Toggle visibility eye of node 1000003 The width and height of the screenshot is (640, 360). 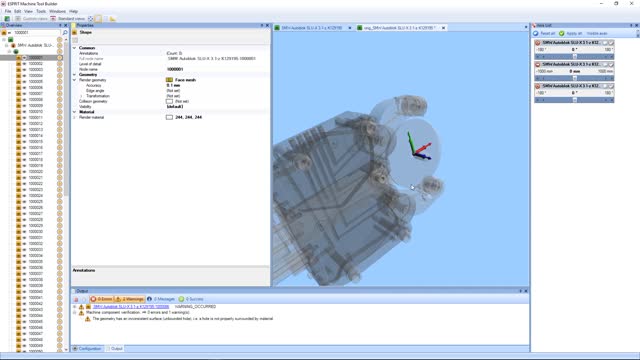tap(24, 70)
